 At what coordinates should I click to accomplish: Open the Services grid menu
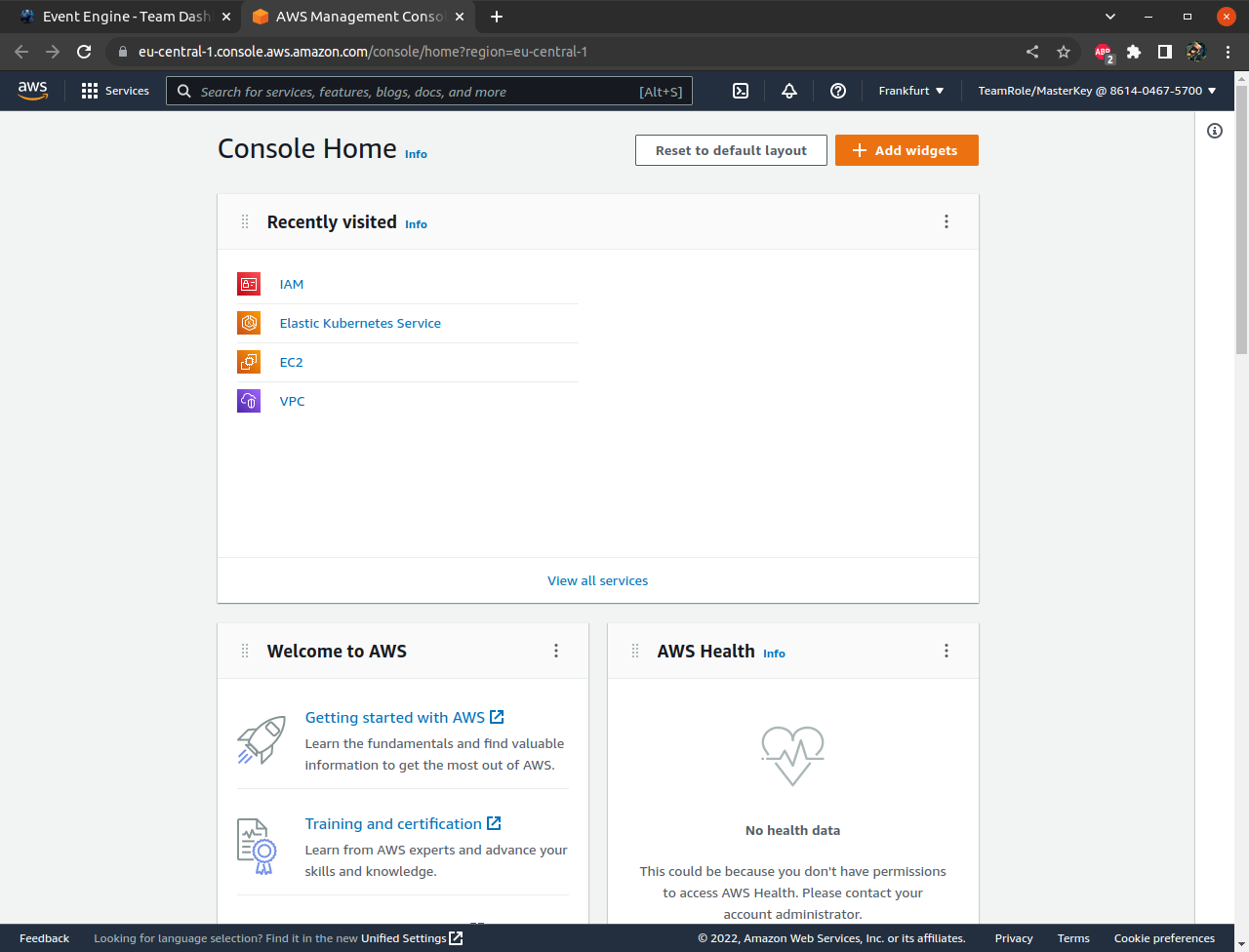click(115, 91)
